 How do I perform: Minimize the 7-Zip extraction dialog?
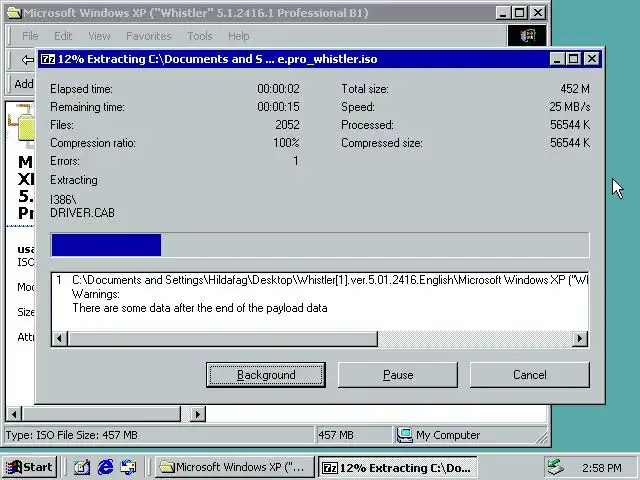coord(557,59)
